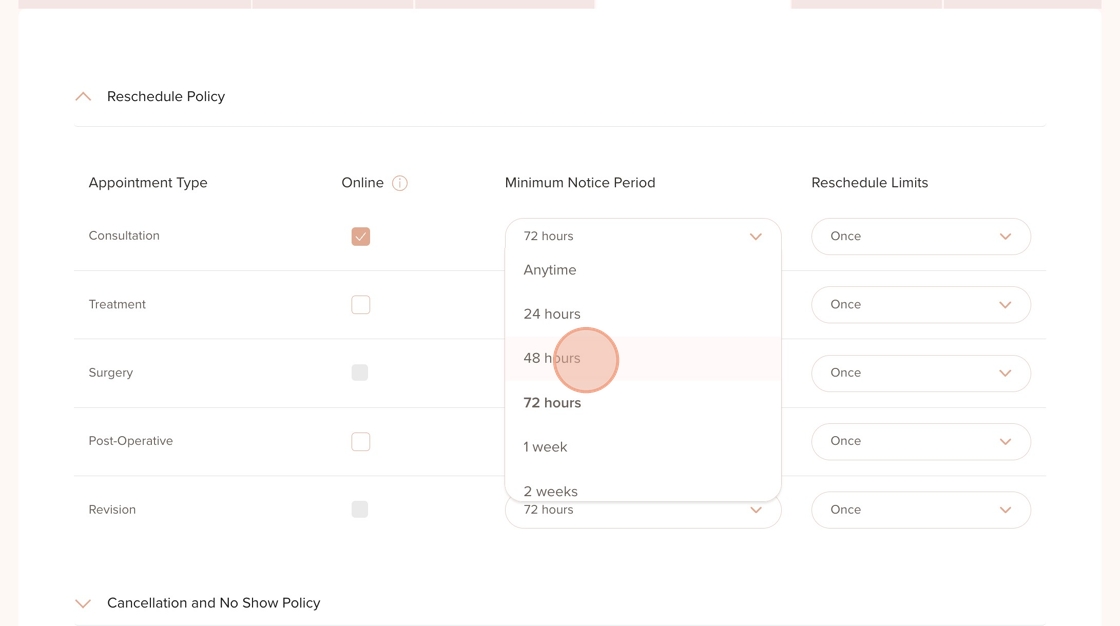1120x626 pixels.
Task: Close the Consultation notice period dropdown
Action: tap(755, 237)
